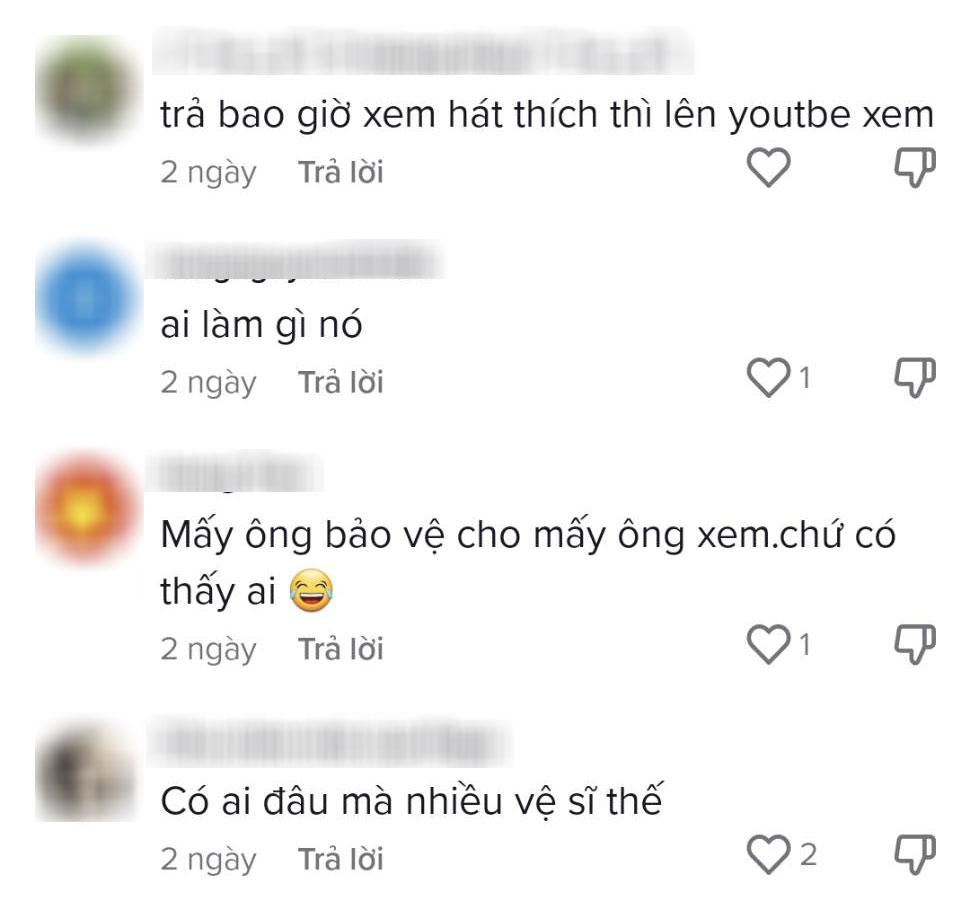Reply to the youtbe xem comment
Viewport: 970px width, 908px height.
pos(341,172)
